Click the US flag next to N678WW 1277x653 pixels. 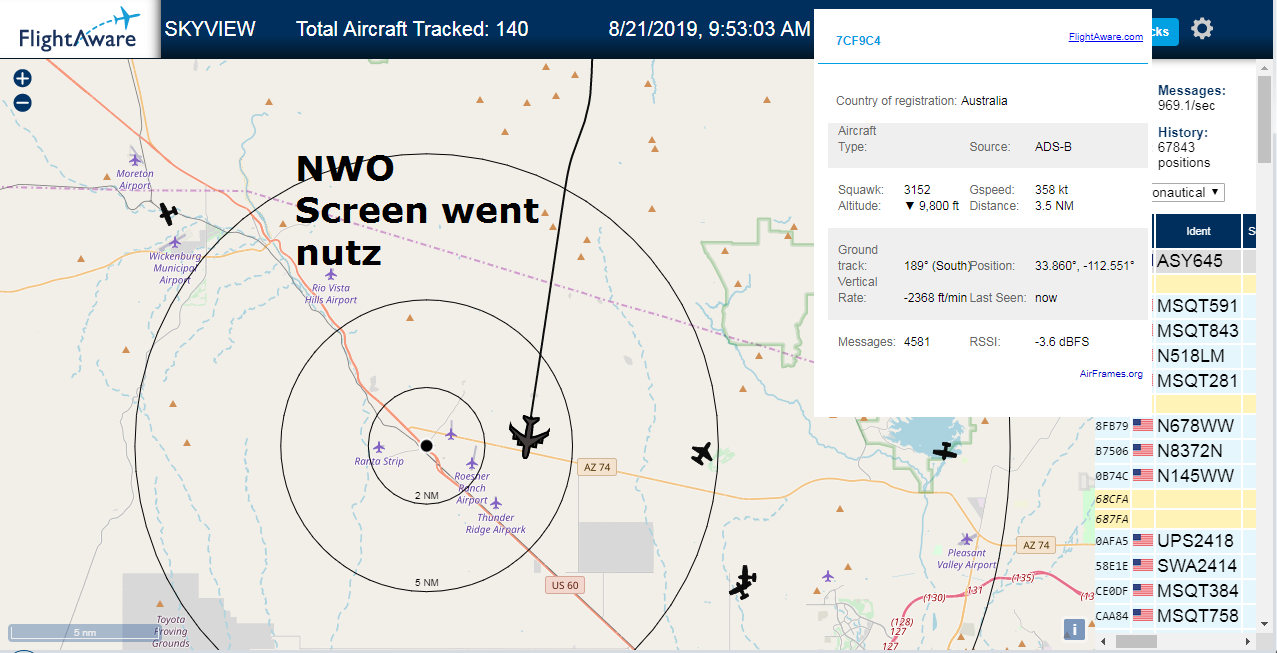(1143, 426)
